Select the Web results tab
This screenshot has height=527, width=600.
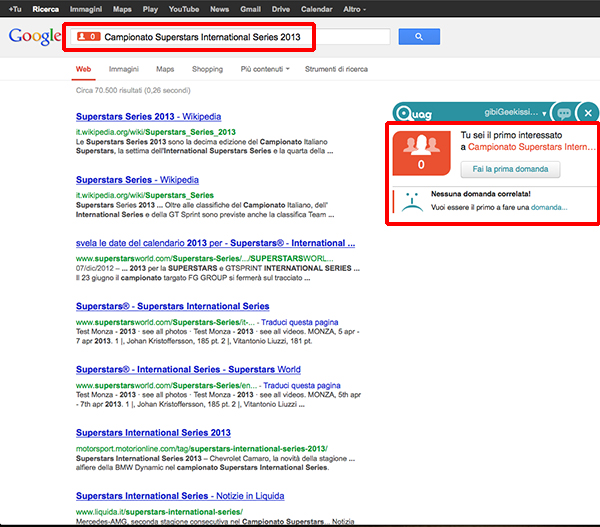pos(83,69)
